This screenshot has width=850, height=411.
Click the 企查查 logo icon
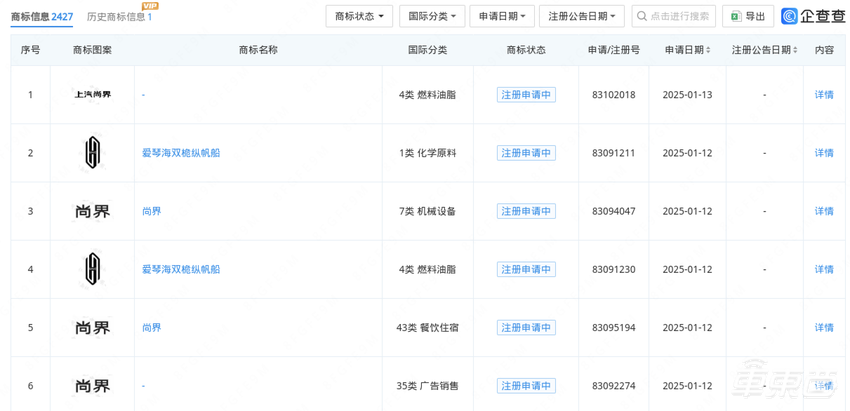tap(790, 16)
